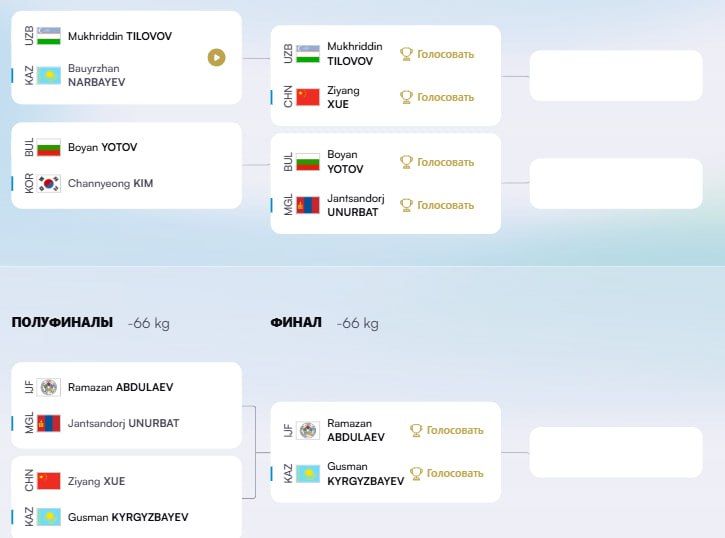Image resolution: width=725 pixels, height=538 pixels.
Task: Vote for Jantsandorj Unurbat
Action: point(437,205)
